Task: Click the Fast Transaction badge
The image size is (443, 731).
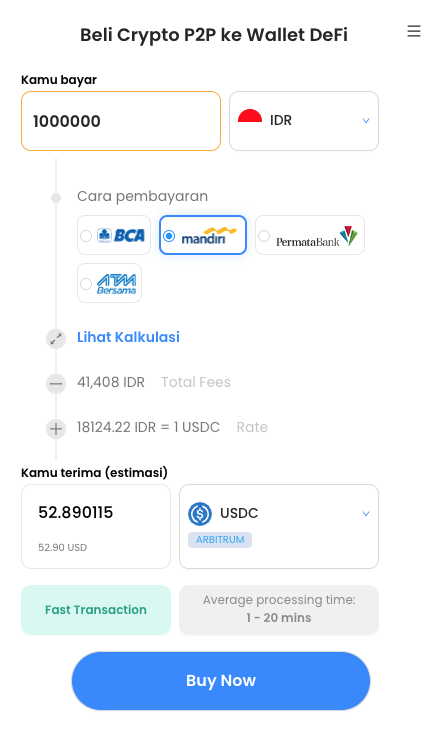Action: tap(96, 610)
